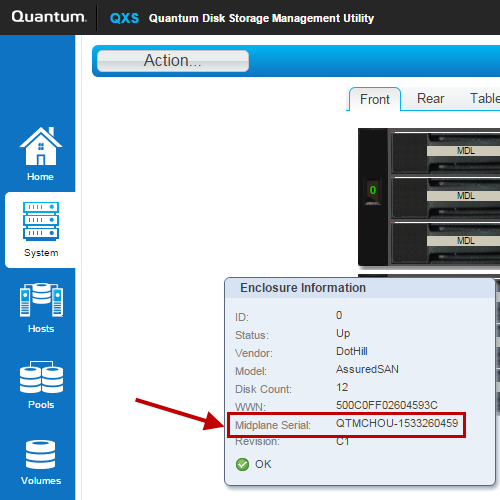Click the green OK status icon
The height and width of the screenshot is (500, 500).
(242, 464)
